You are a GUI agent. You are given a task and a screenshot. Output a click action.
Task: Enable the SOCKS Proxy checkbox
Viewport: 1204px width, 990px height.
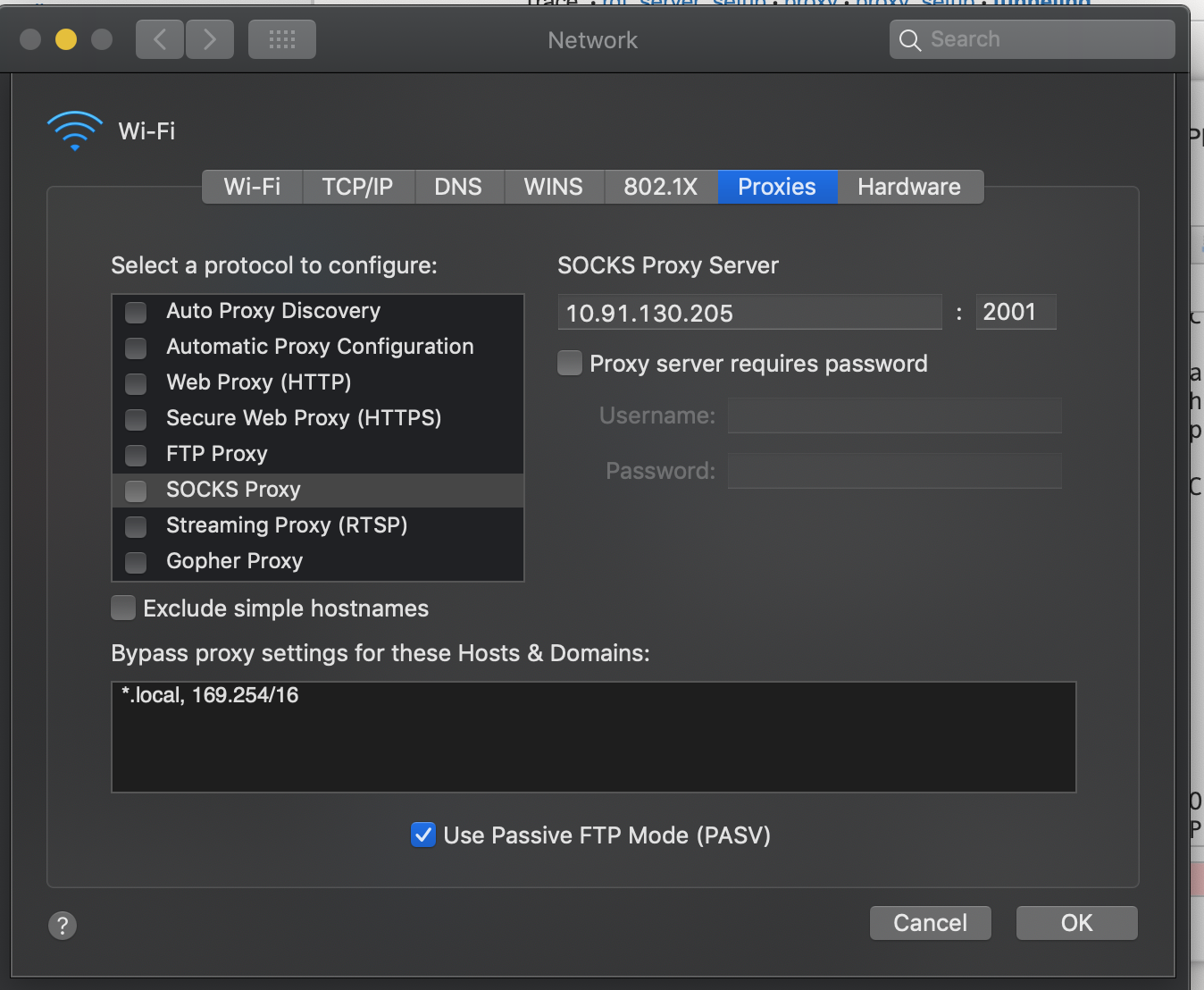tap(136, 491)
